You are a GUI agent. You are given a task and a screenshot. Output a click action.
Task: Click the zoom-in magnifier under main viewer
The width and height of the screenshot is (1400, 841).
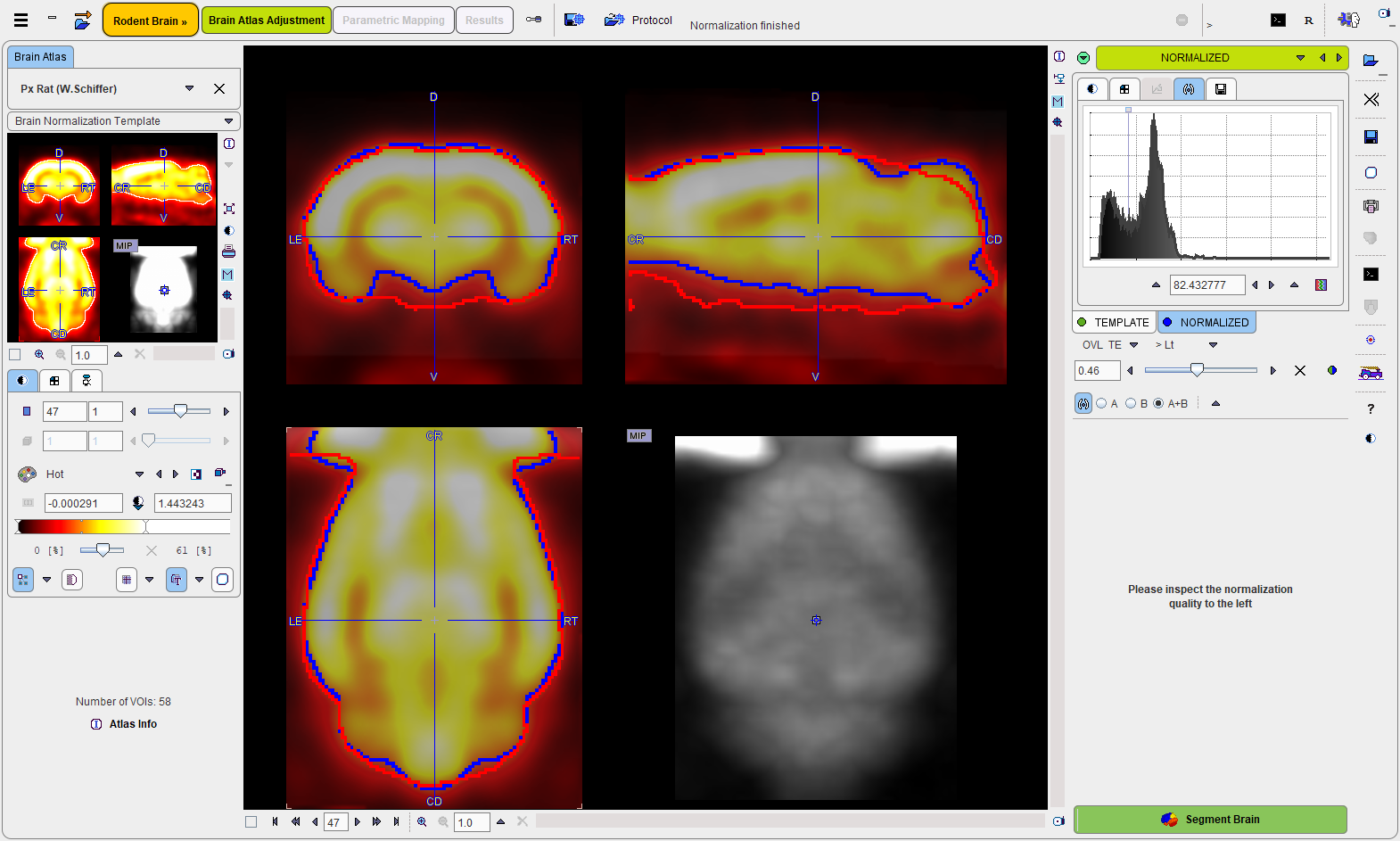click(422, 821)
